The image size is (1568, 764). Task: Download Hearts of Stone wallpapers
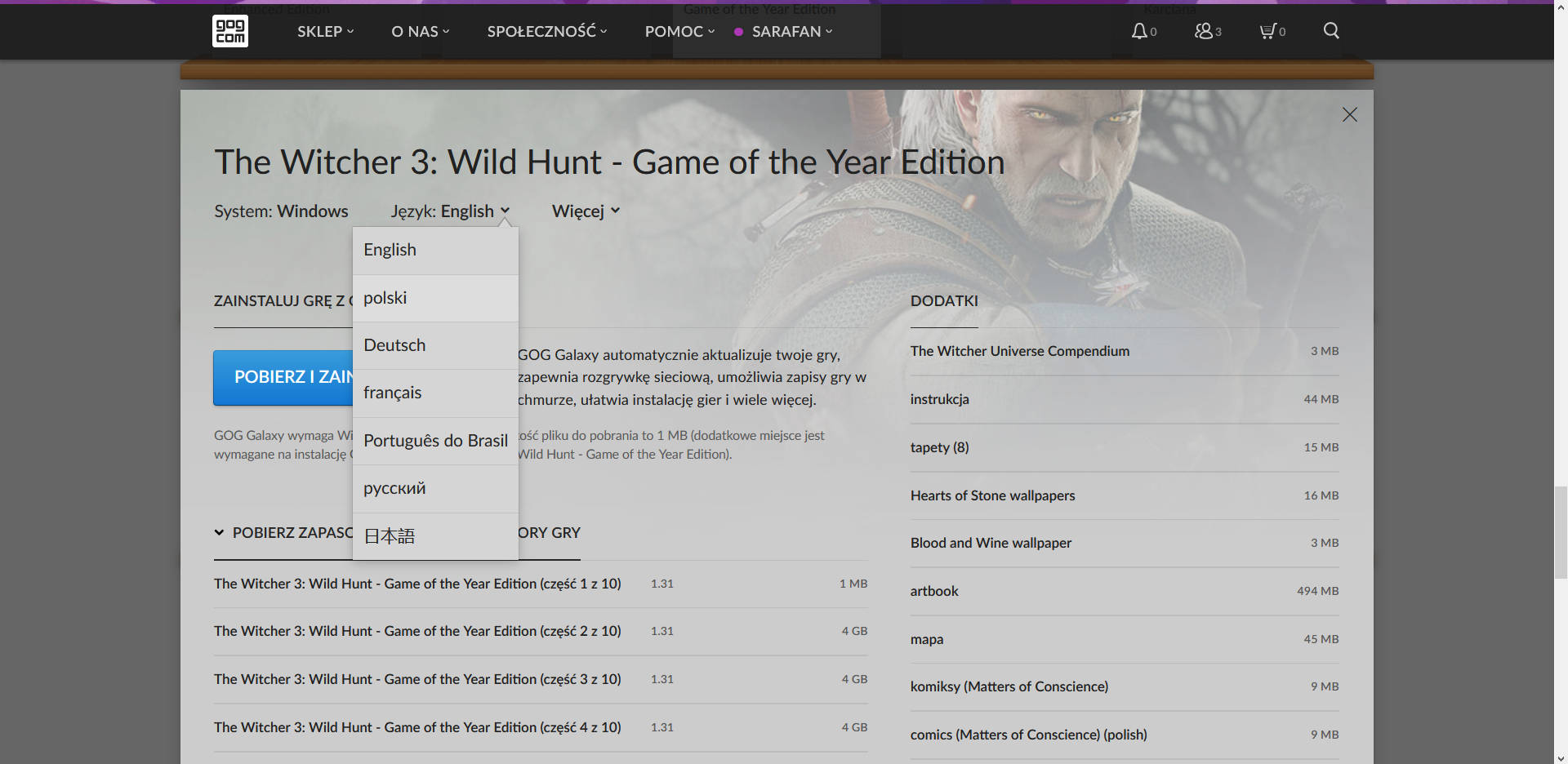(x=1125, y=495)
